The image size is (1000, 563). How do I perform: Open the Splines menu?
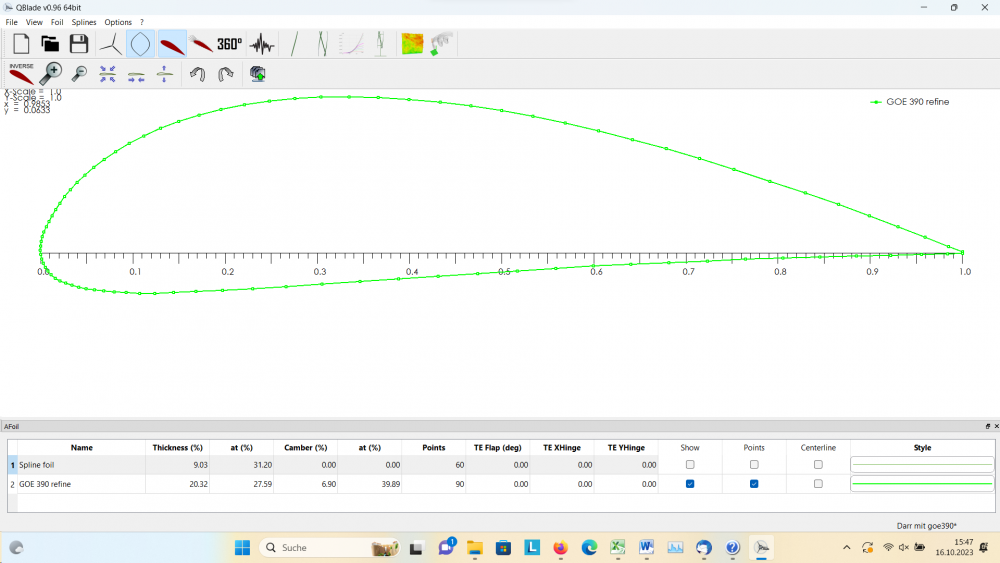[84, 22]
